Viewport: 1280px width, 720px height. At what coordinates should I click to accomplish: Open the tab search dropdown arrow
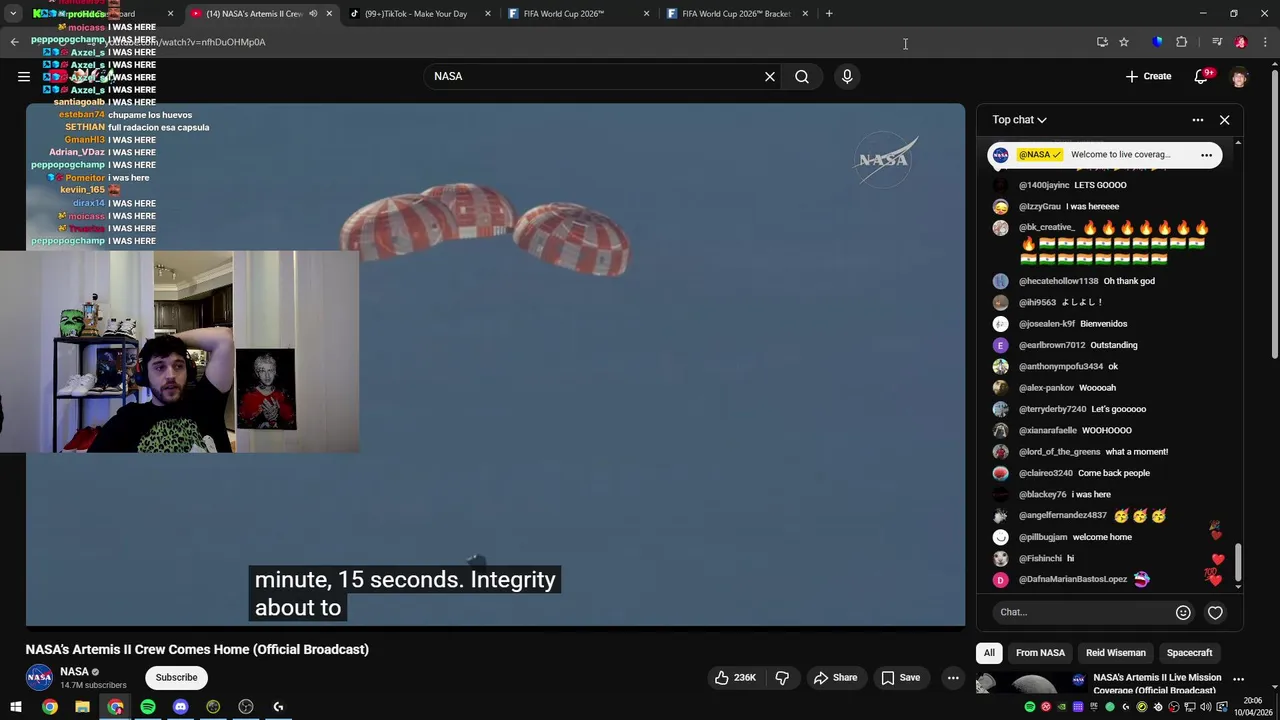coord(13,14)
